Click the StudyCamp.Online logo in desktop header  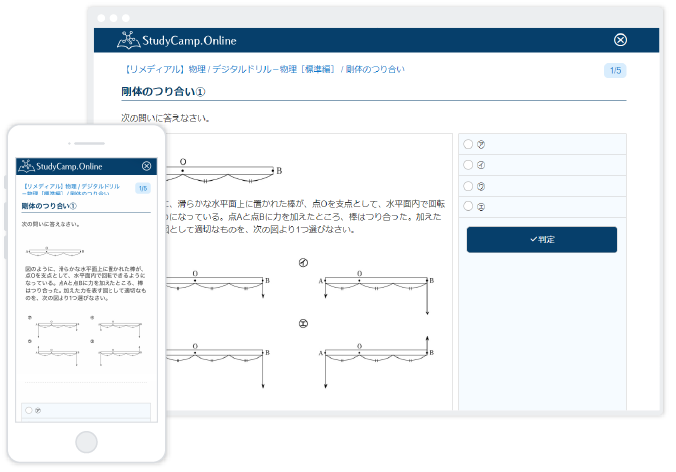click(x=177, y=40)
